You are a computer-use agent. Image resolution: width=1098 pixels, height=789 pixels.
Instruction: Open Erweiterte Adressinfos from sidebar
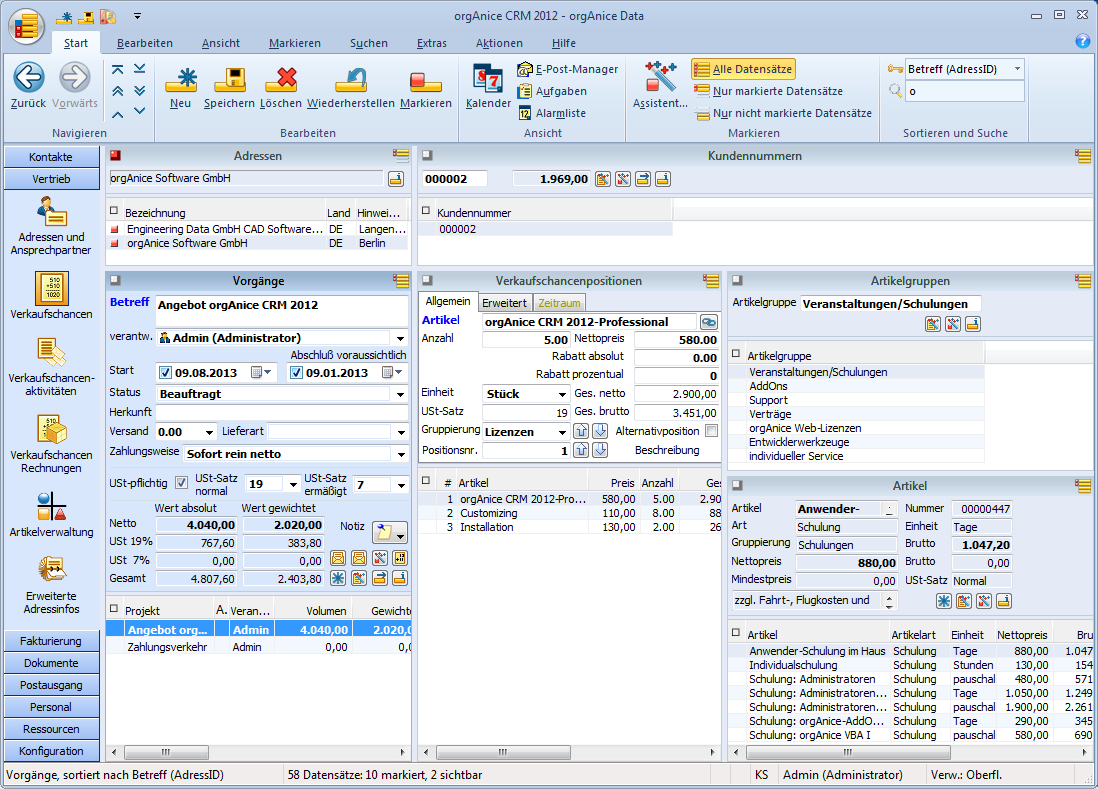click(x=51, y=585)
